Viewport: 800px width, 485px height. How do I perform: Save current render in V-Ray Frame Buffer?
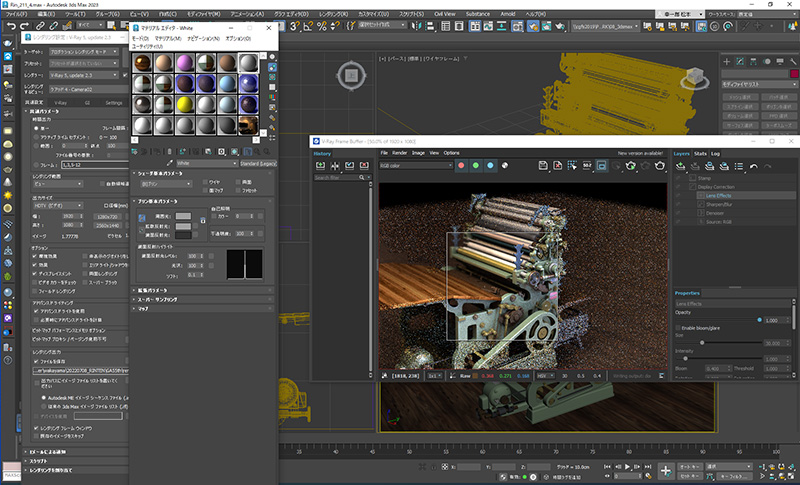pyautogui.click(x=543, y=165)
